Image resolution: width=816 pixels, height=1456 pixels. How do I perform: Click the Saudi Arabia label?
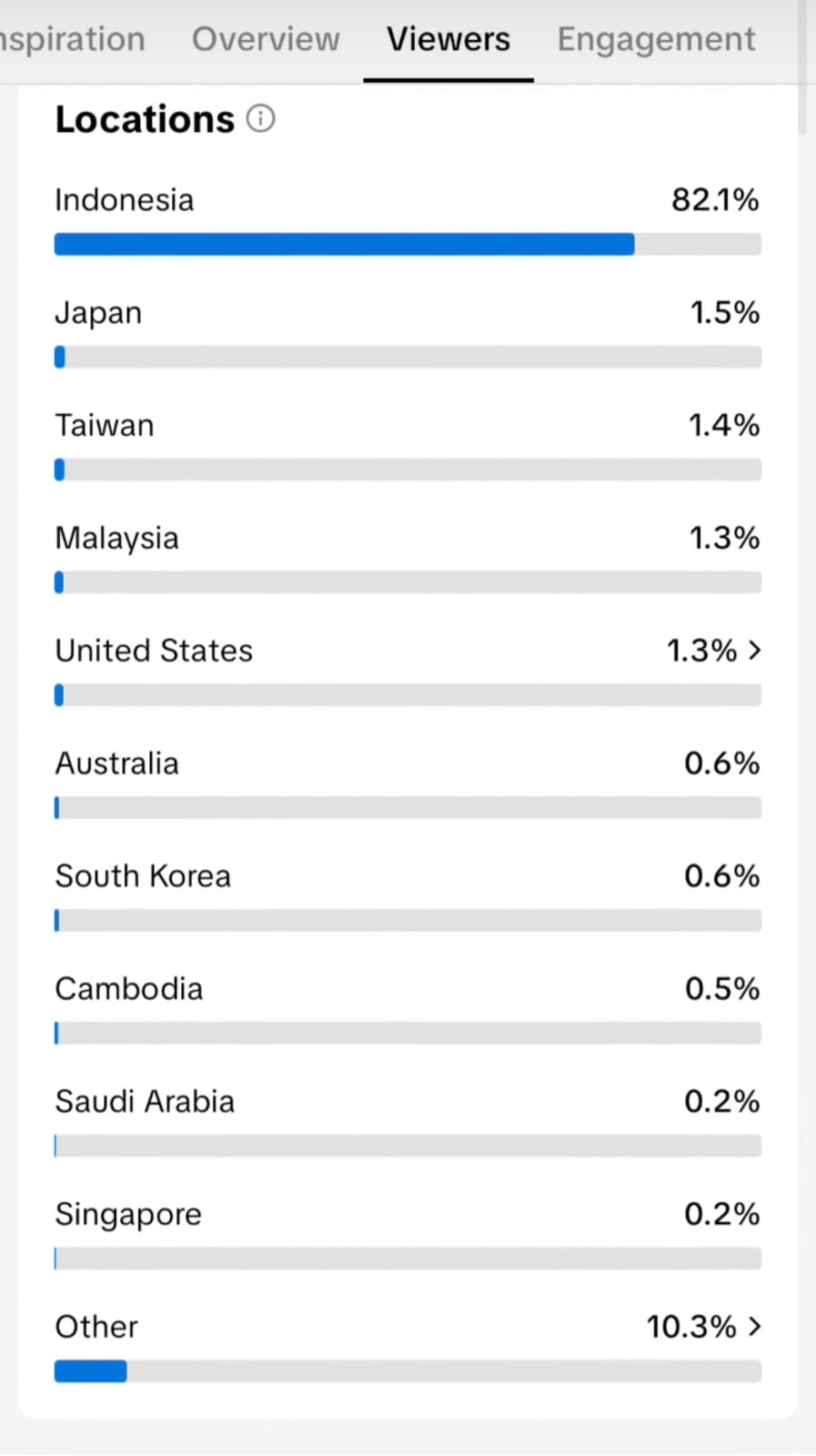point(145,1102)
